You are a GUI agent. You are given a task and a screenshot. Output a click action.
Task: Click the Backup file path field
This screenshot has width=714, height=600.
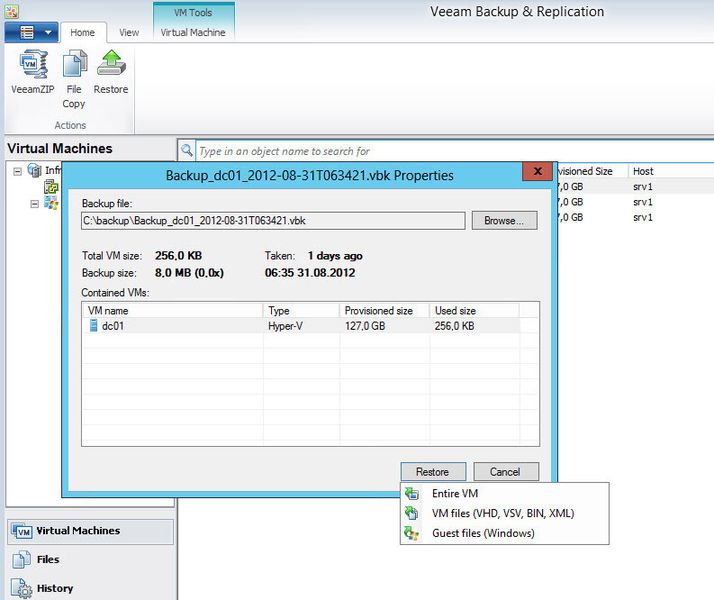273,221
